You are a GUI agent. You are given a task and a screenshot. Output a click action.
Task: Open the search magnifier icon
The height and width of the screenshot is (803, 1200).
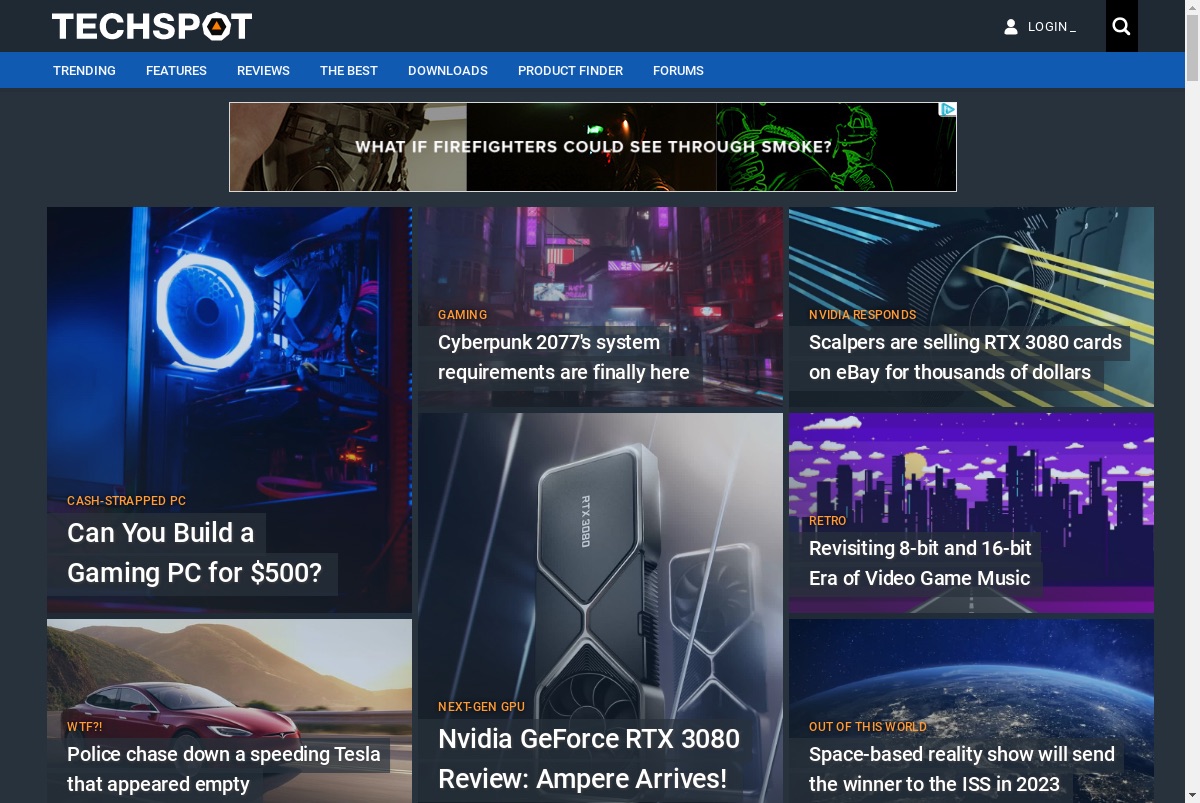pos(1121,26)
